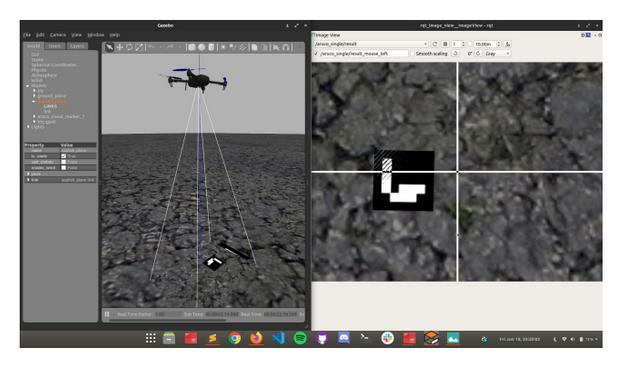Open the Camera menu in Gazebo
Screen dimensions: 621x373
58,35
